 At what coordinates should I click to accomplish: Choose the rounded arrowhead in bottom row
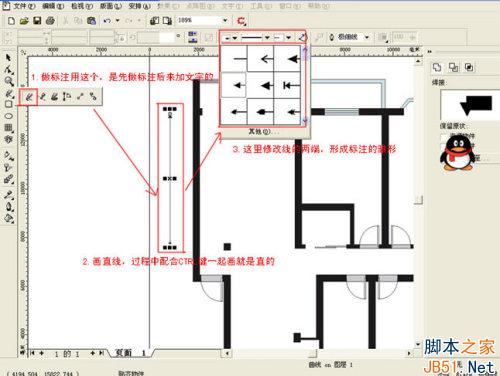click(261, 112)
